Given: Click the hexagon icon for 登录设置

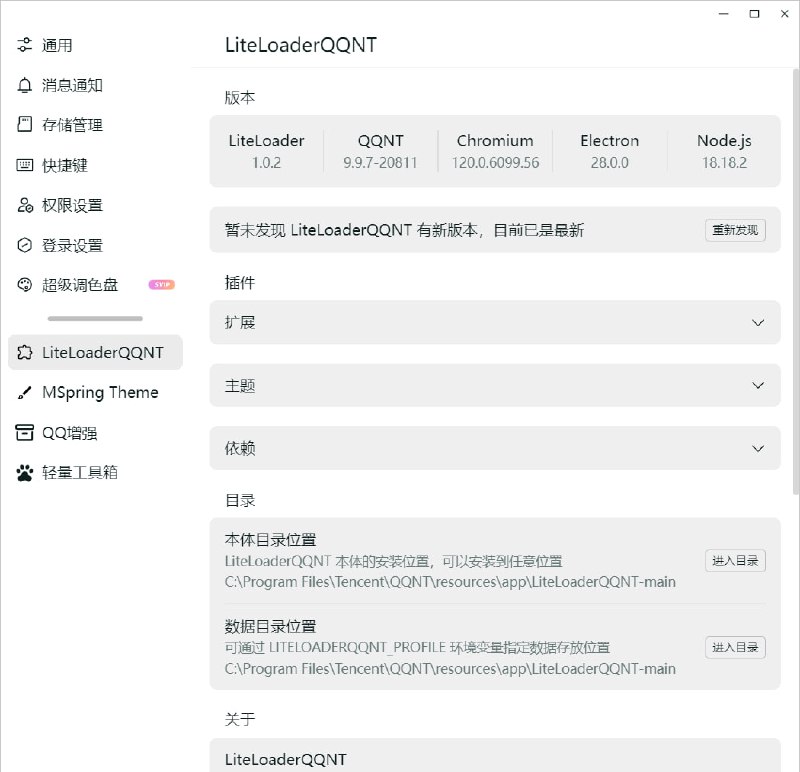Looking at the screenshot, I should pos(24,245).
